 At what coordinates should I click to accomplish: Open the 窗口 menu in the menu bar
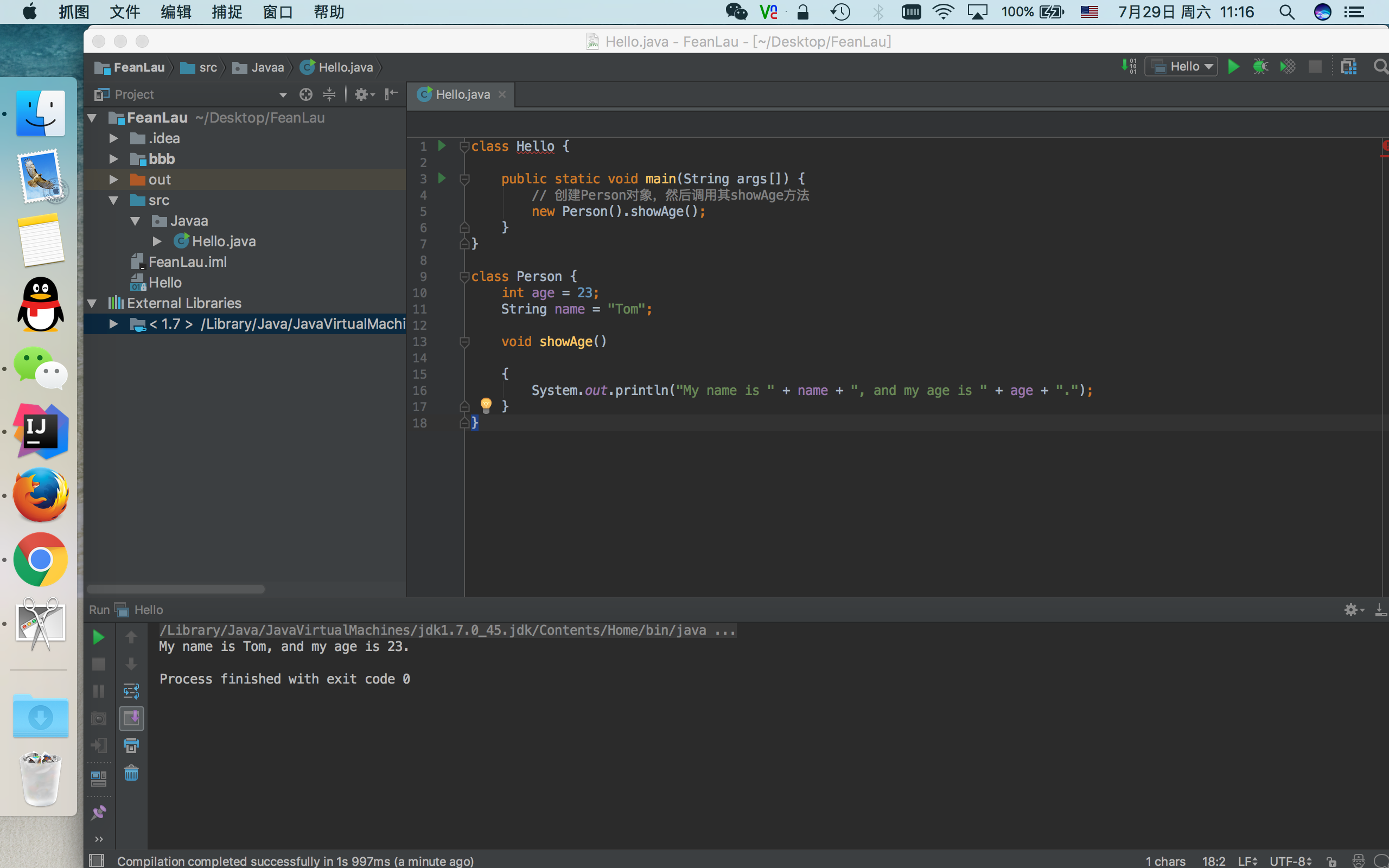pyautogui.click(x=278, y=12)
